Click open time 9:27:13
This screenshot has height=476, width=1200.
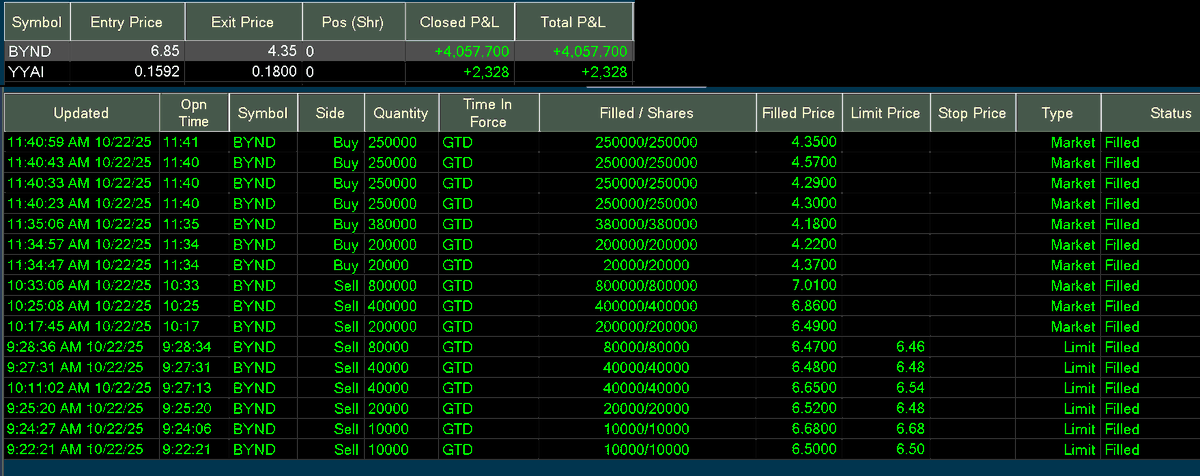click(x=188, y=388)
